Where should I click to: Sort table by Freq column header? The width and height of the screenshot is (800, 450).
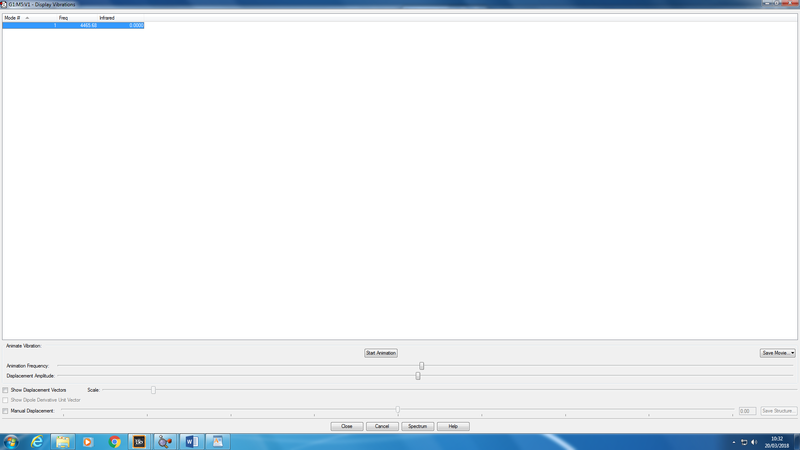coord(77,18)
